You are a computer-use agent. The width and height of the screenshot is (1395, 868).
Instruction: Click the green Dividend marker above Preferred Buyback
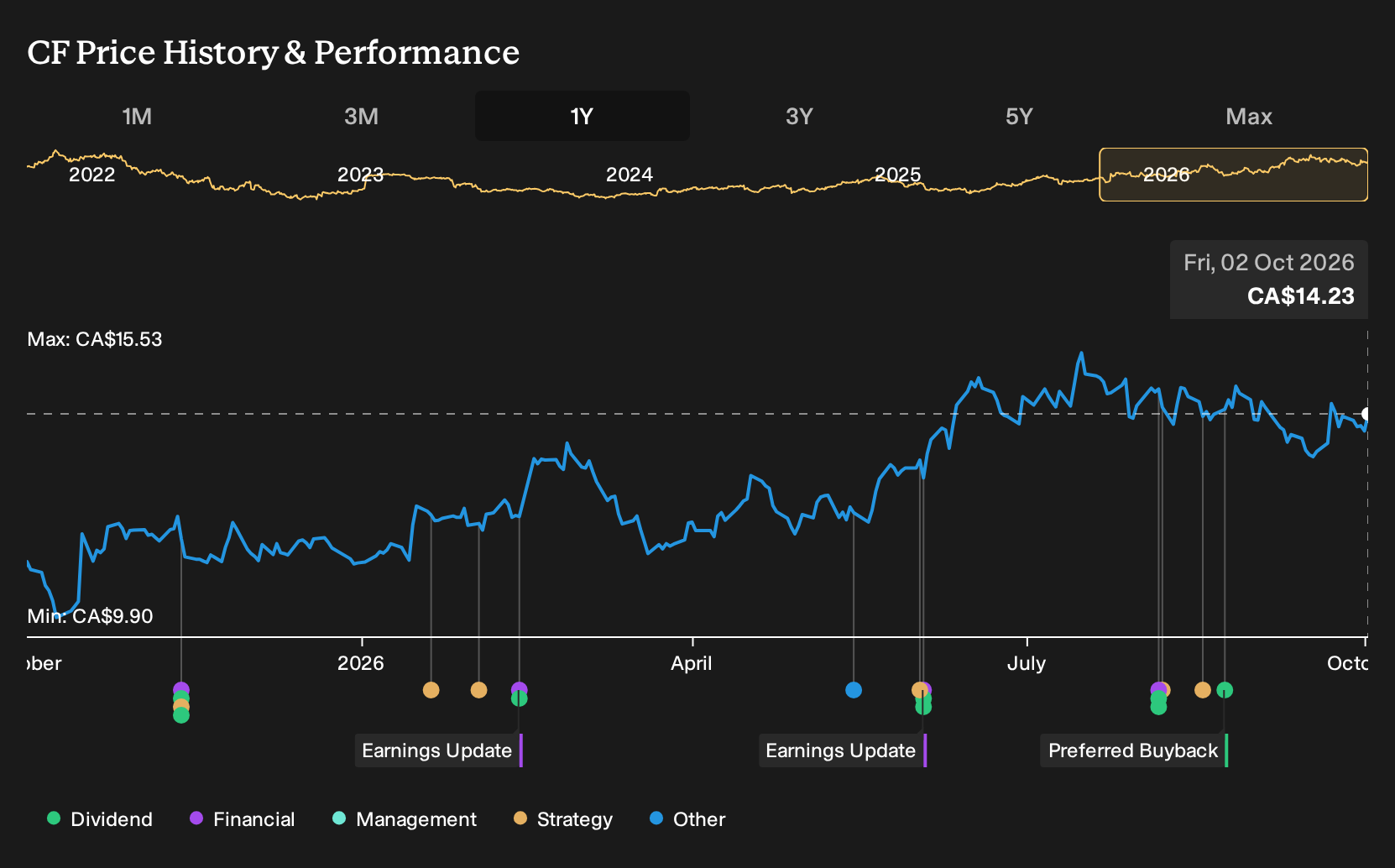click(x=1225, y=690)
